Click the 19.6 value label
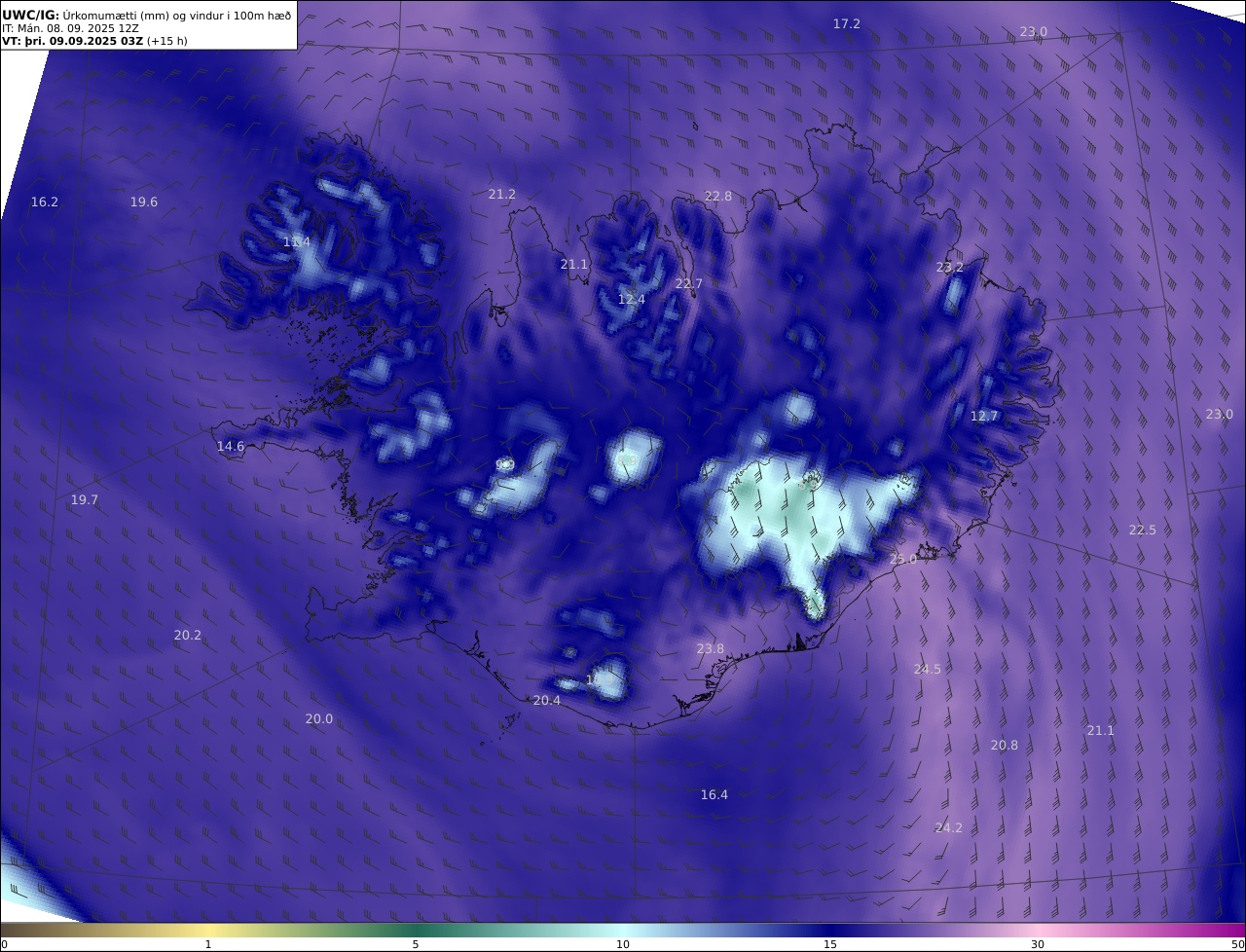1246x952 pixels. pos(144,201)
